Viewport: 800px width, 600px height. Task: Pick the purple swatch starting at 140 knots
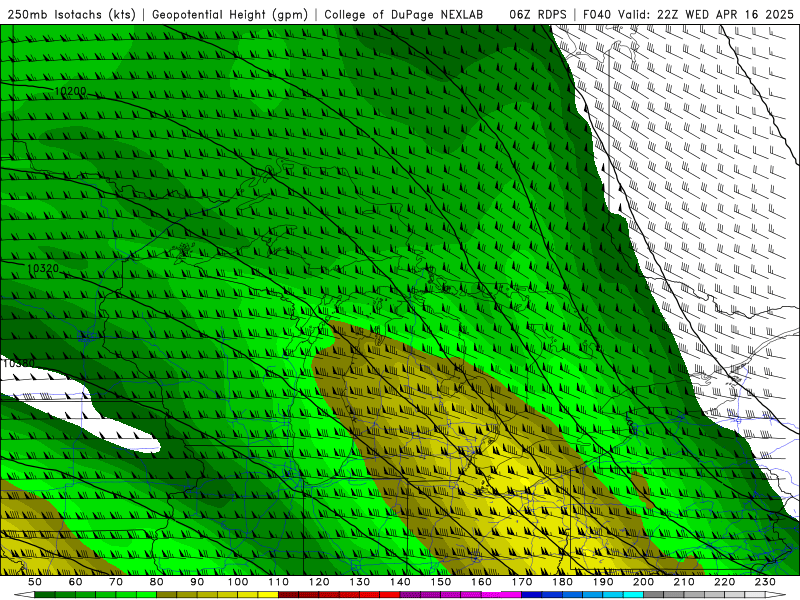tap(410, 595)
